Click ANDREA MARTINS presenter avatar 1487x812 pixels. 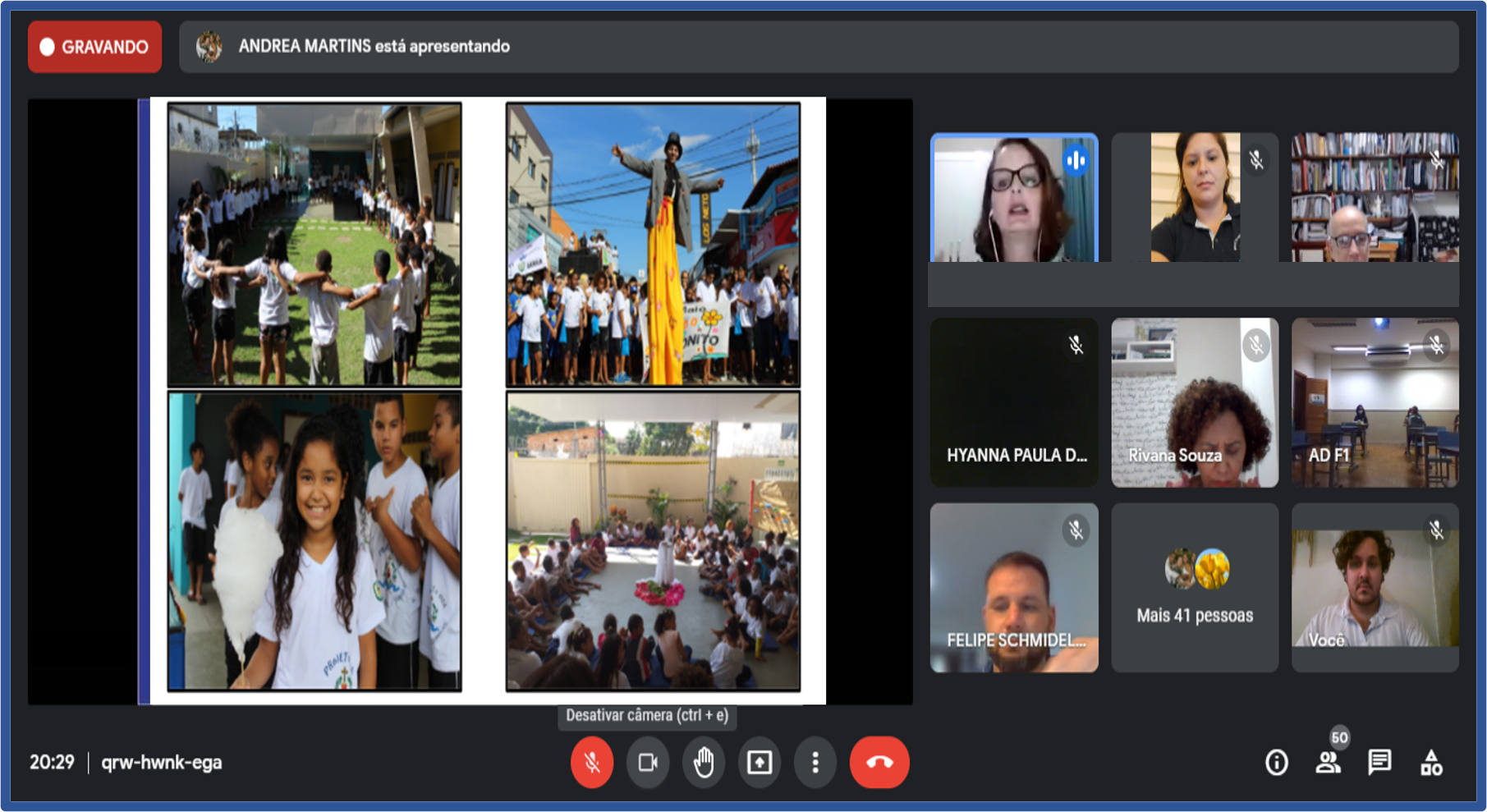[x=209, y=47]
